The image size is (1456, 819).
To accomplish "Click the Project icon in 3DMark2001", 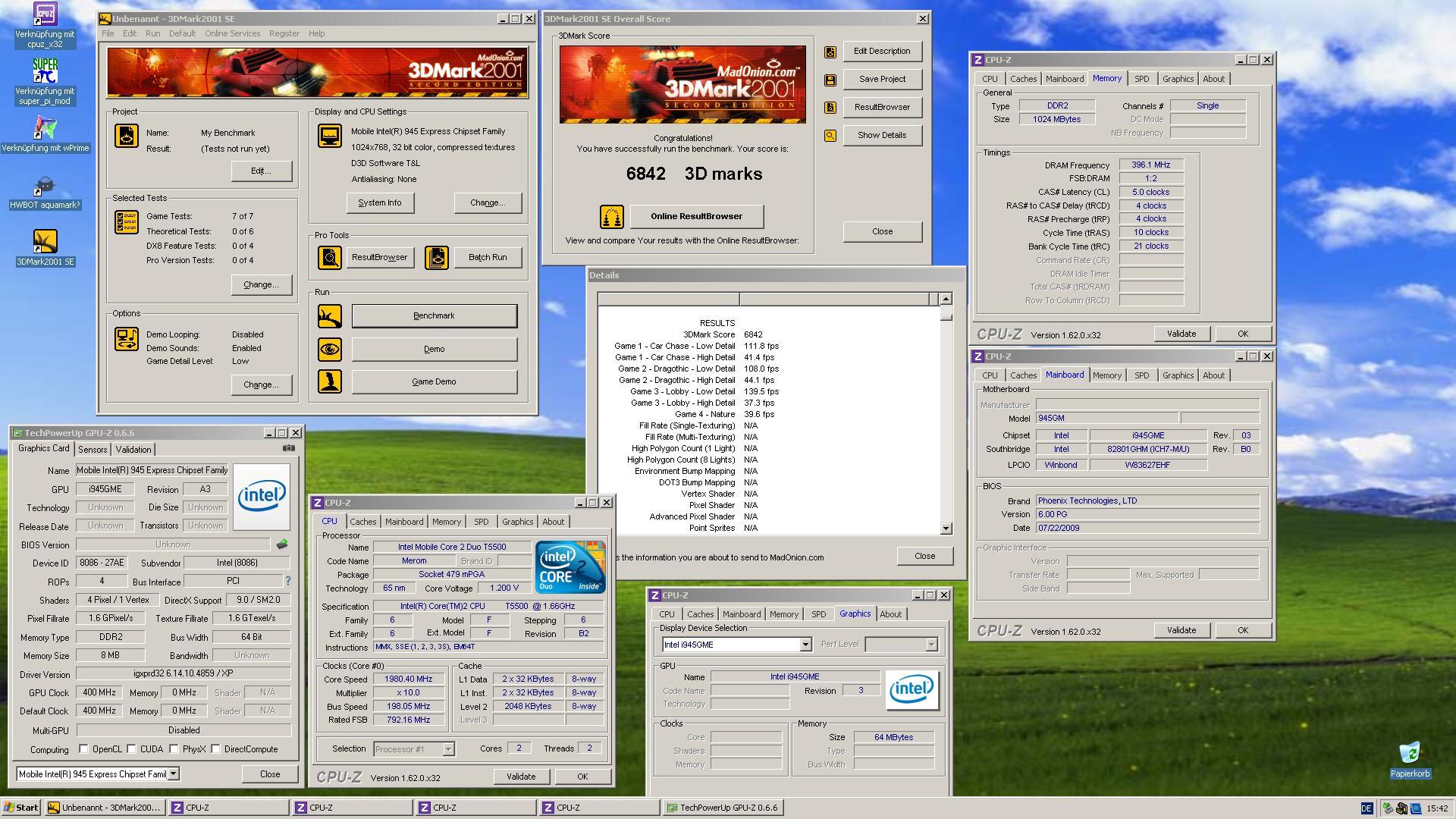I will 127,136.
